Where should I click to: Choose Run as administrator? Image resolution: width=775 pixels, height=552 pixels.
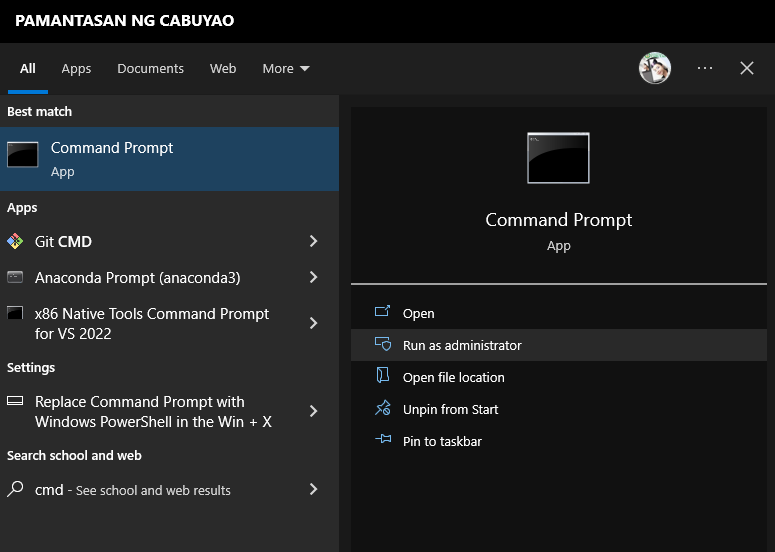click(559, 345)
